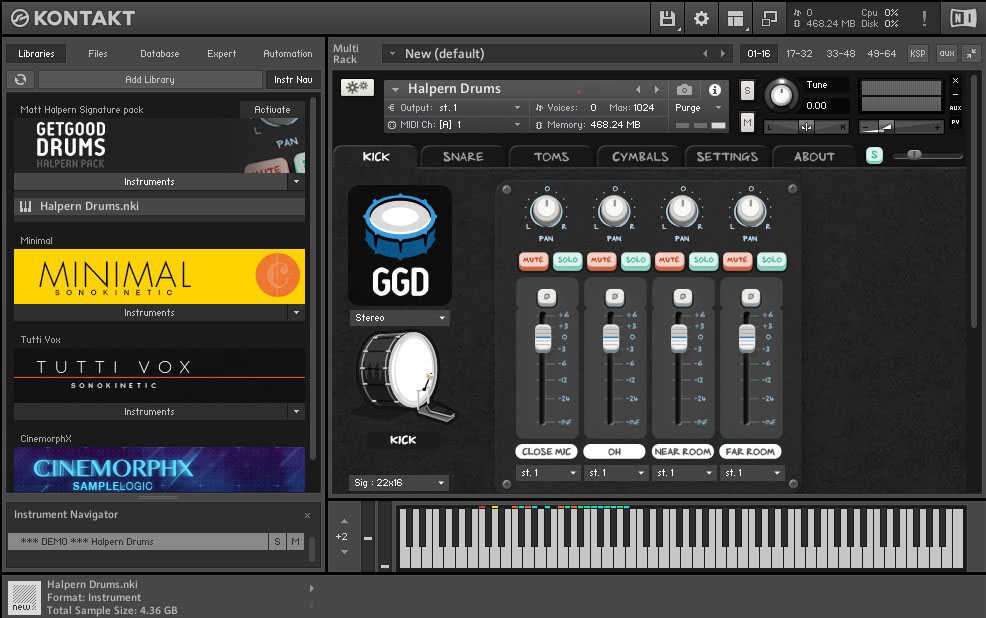The height and width of the screenshot is (618, 986).
Task: Click the Add Library button
Action: (x=150, y=79)
